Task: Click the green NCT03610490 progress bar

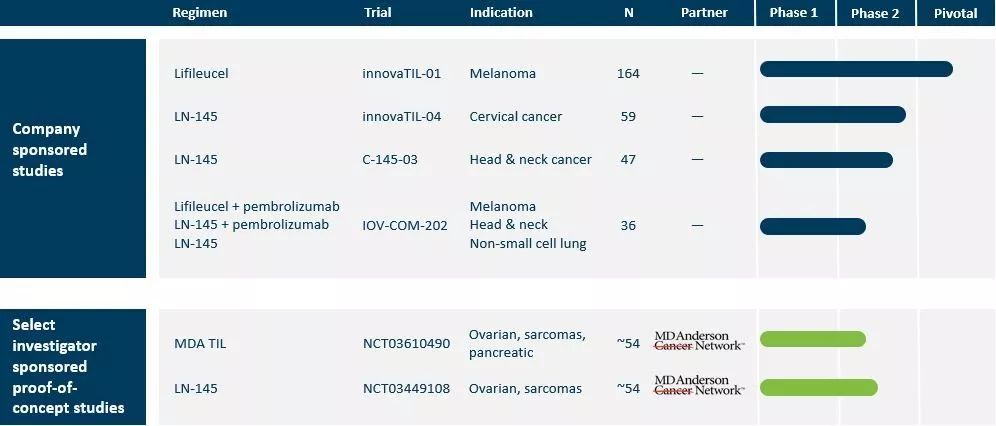Action: [x=813, y=339]
